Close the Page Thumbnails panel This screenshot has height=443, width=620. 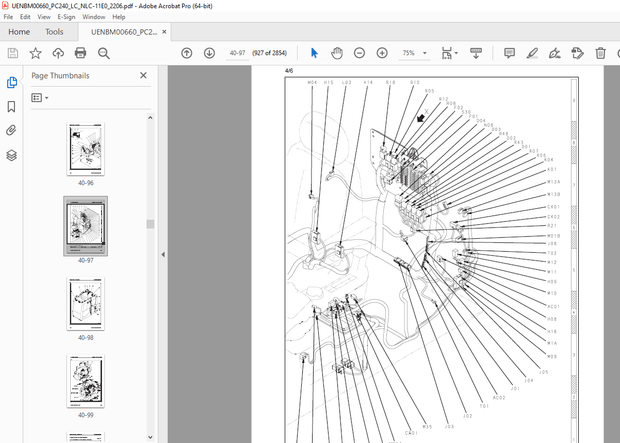click(x=143, y=75)
